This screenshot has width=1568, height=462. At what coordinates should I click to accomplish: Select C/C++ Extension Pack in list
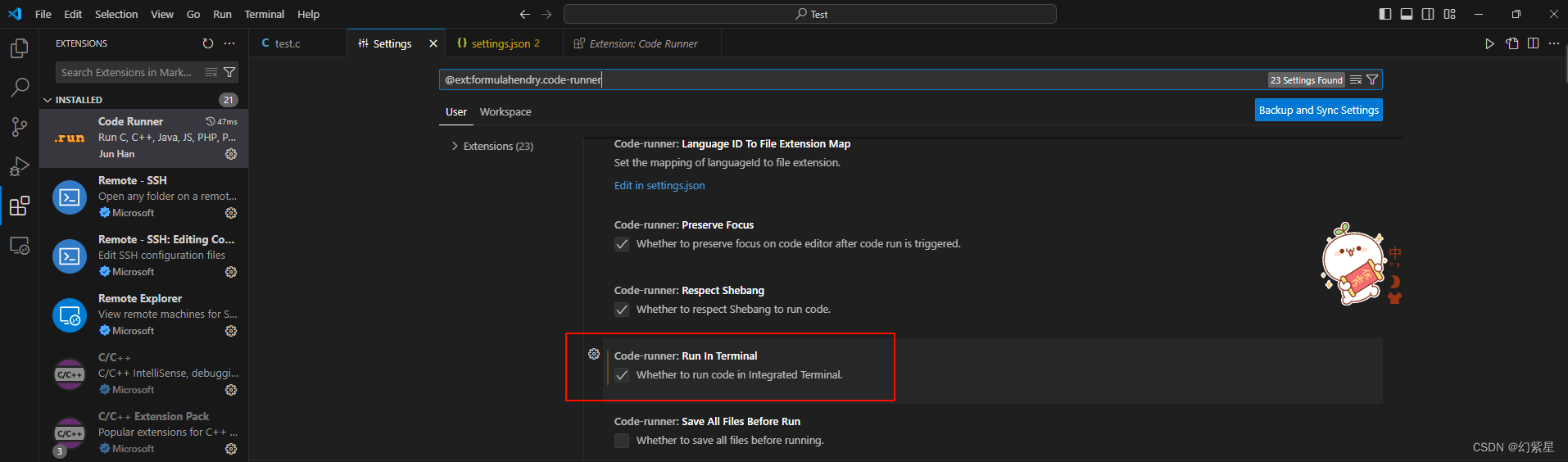click(x=144, y=433)
